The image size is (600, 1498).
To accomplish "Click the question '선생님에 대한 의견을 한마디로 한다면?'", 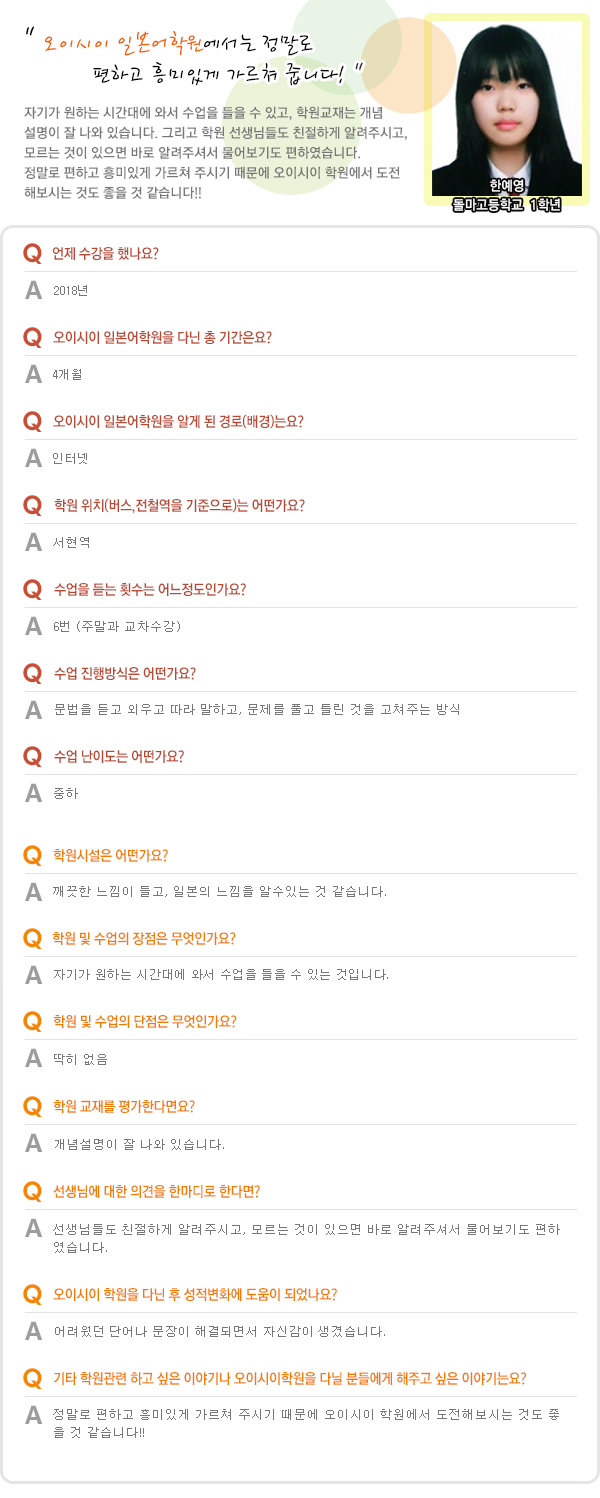I will 156,1192.
